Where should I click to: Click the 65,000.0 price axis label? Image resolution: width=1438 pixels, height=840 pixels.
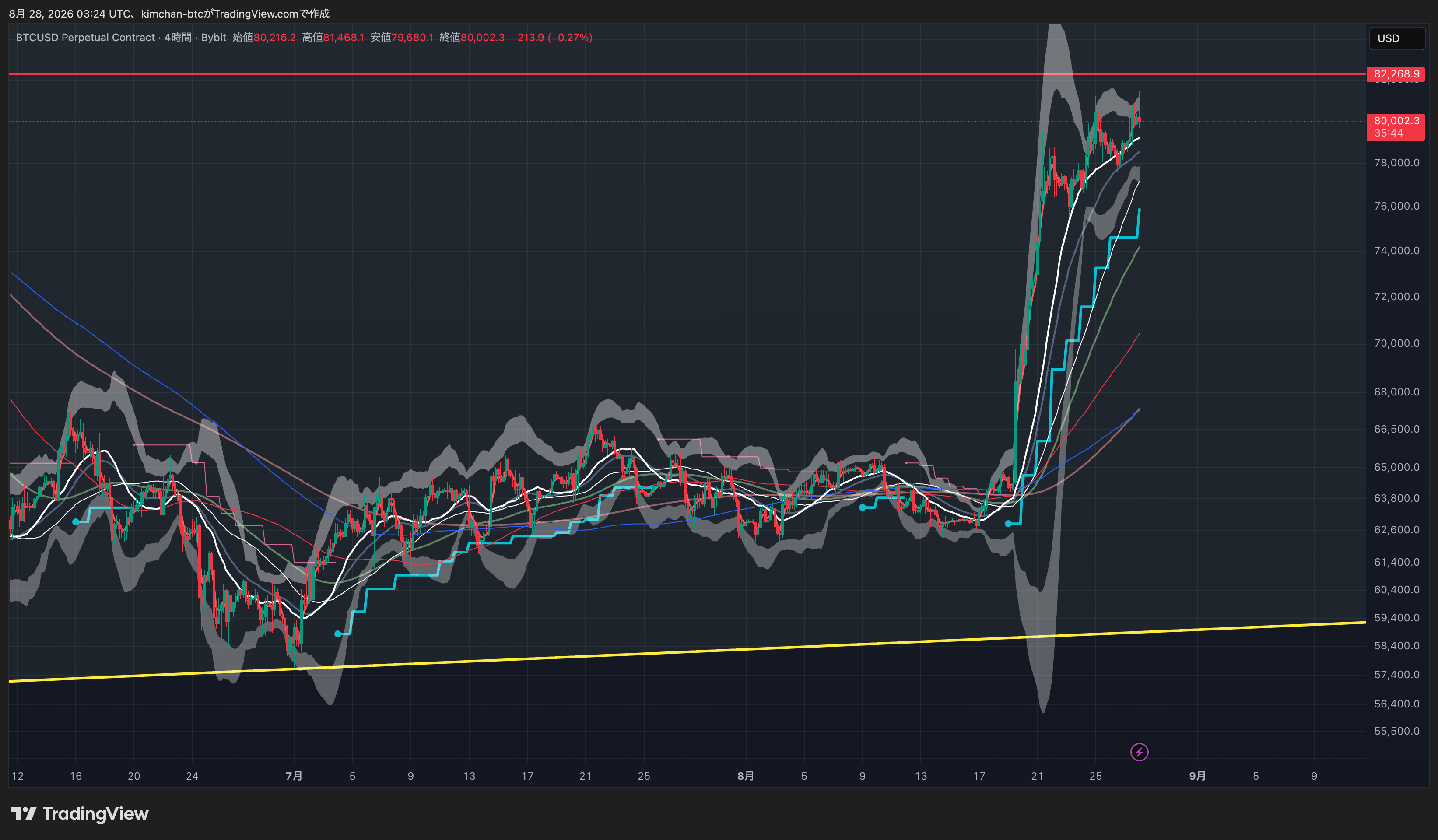click(1396, 467)
